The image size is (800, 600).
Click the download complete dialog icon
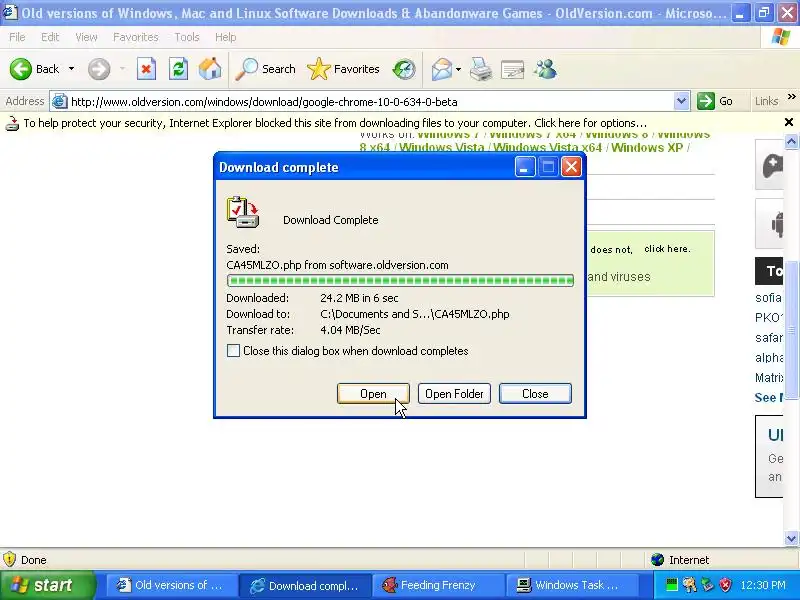[243, 212]
